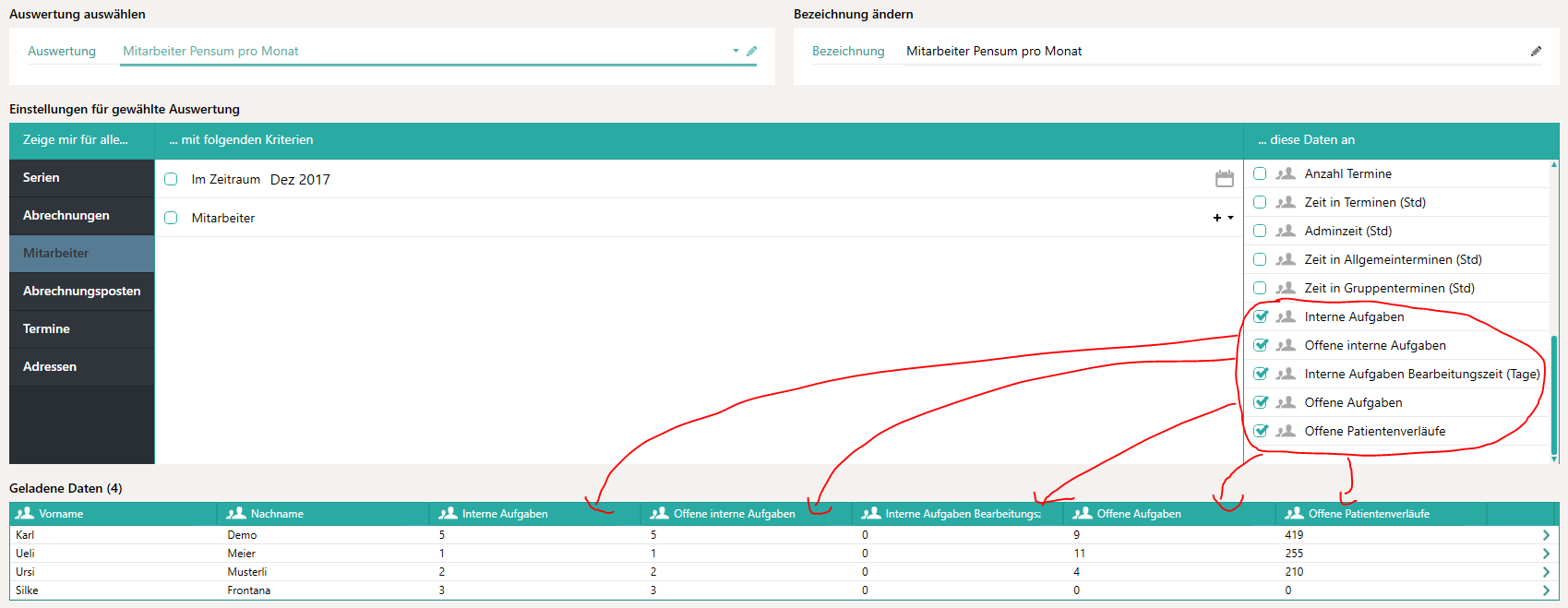1568x608 pixels.
Task: Select the Adressen category
Action: tap(82, 367)
